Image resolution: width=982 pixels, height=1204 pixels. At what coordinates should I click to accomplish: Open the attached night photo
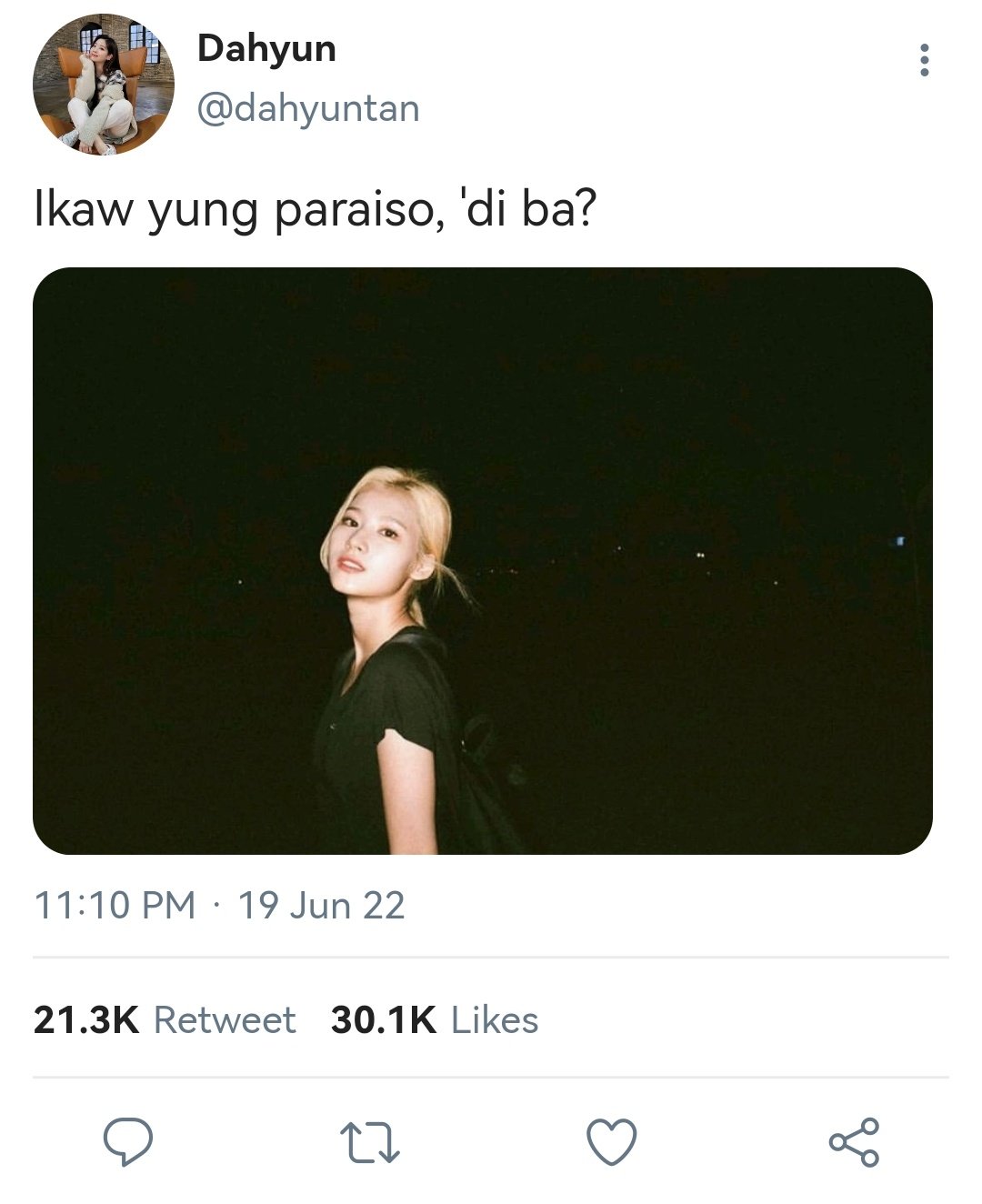(x=483, y=561)
